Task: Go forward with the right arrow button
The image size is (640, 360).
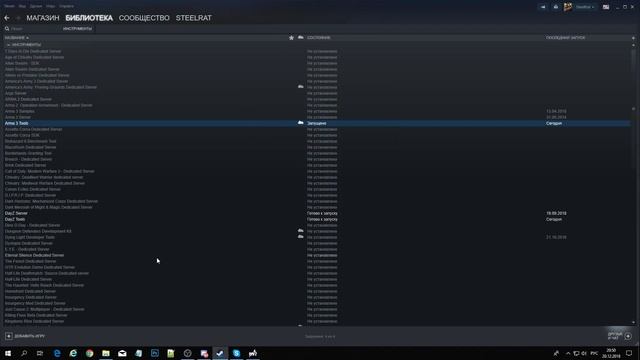Action: tap(18, 18)
